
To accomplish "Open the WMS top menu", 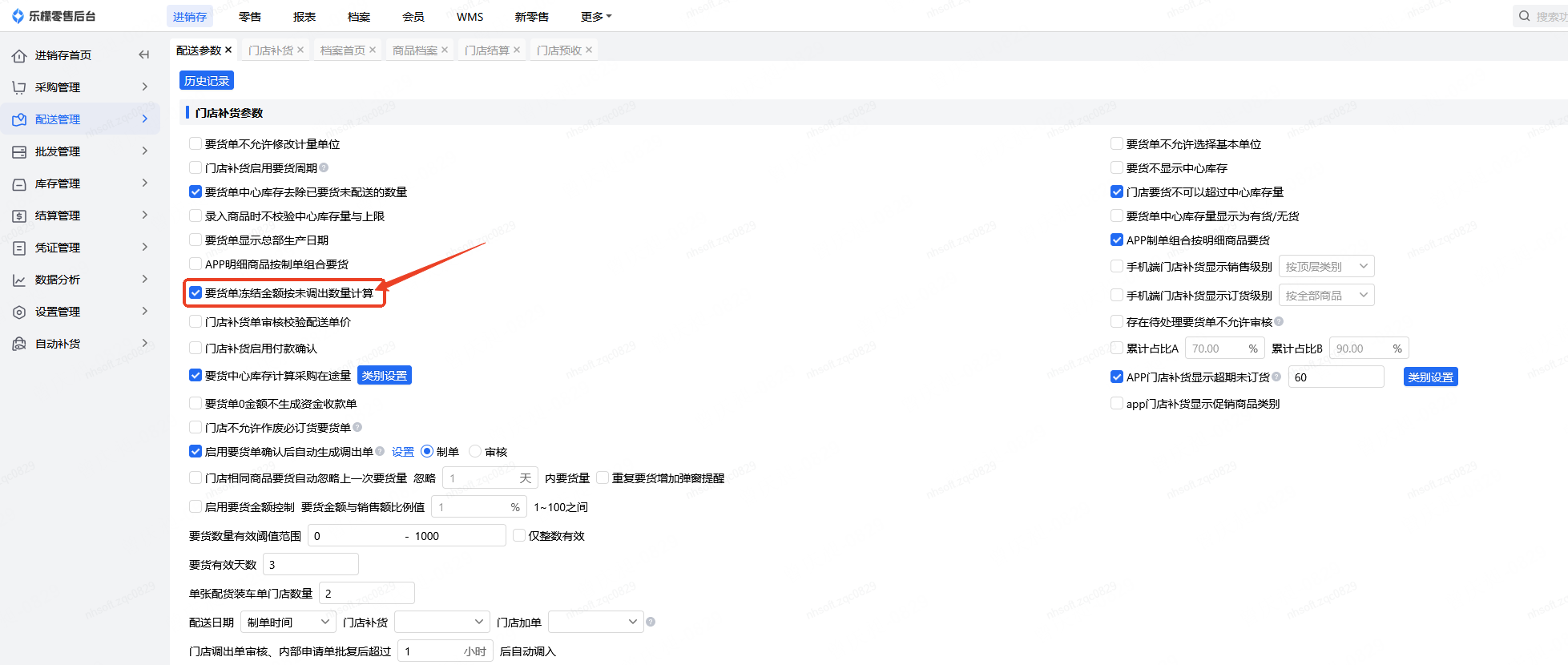I will pyautogui.click(x=470, y=16).
